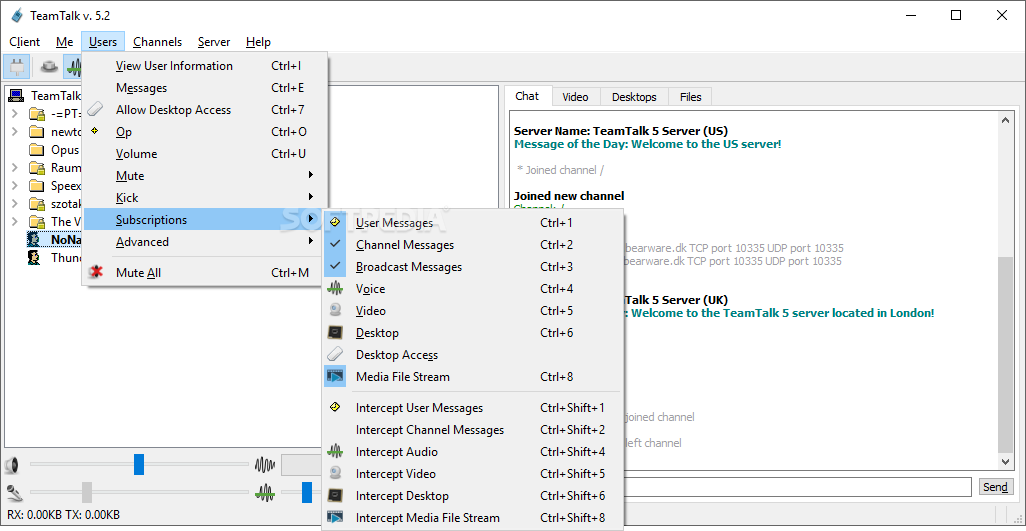This screenshot has width=1026, height=531.
Task: Click the speaker volume icon
Action: (12, 466)
